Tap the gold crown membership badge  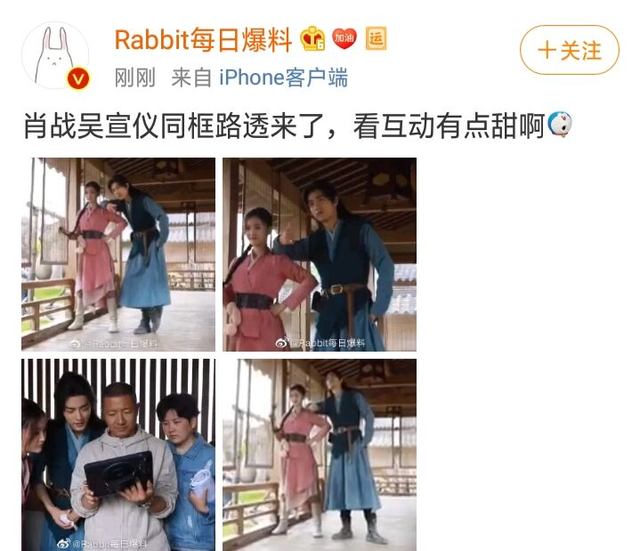[312, 39]
